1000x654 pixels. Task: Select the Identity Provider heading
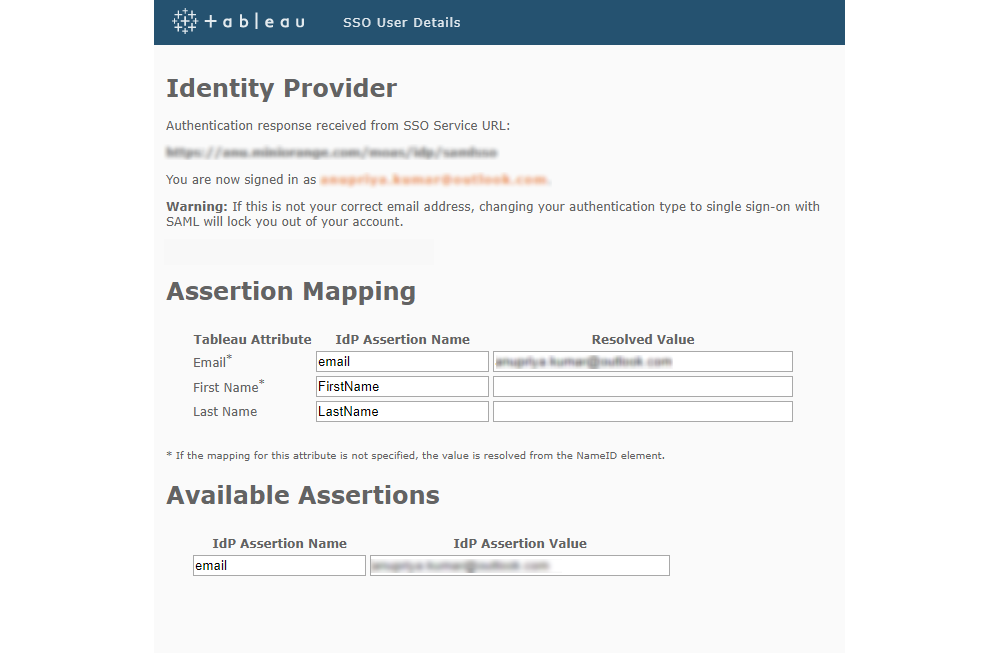(281, 88)
